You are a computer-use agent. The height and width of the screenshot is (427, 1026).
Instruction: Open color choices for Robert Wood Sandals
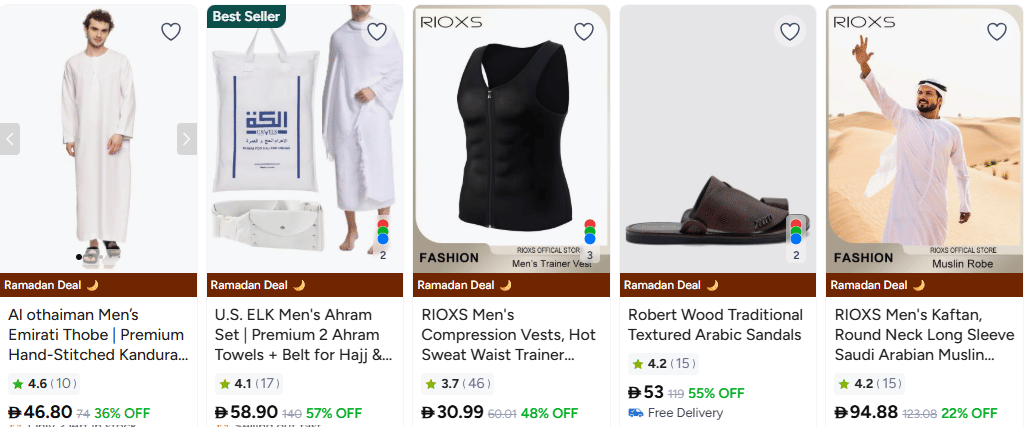pos(796,238)
